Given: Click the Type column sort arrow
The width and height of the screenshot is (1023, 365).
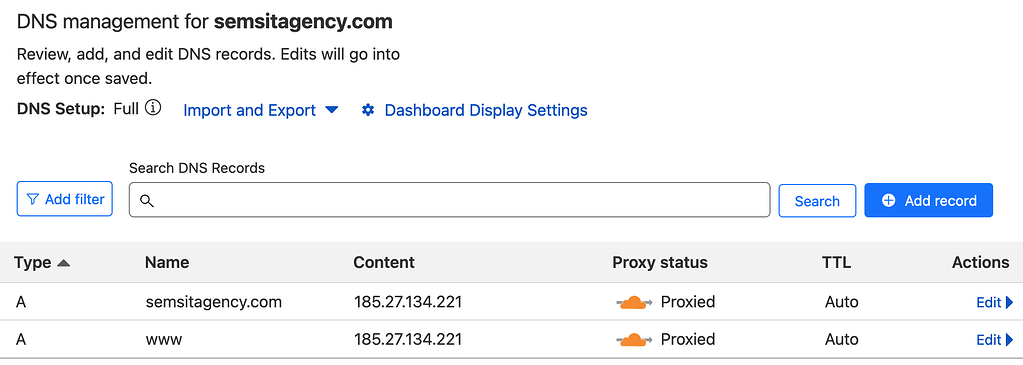Looking at the screenshot, I should [63, 263].
